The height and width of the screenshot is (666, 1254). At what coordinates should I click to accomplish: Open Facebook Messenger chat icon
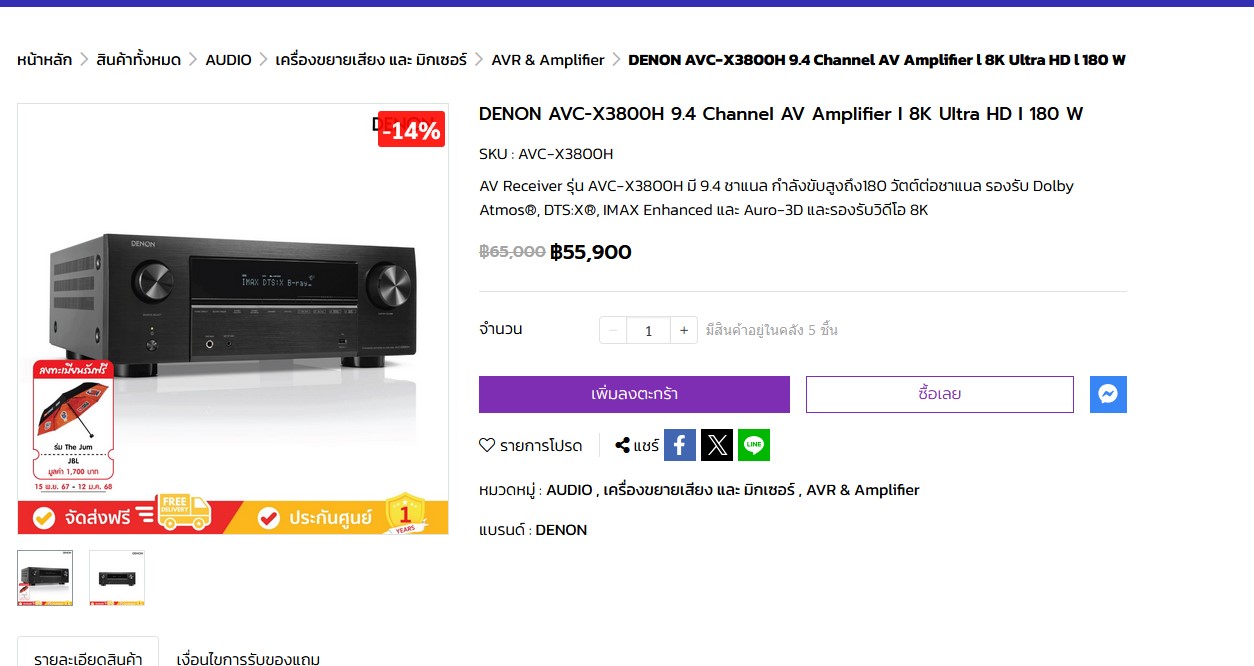click(1108, 394)
